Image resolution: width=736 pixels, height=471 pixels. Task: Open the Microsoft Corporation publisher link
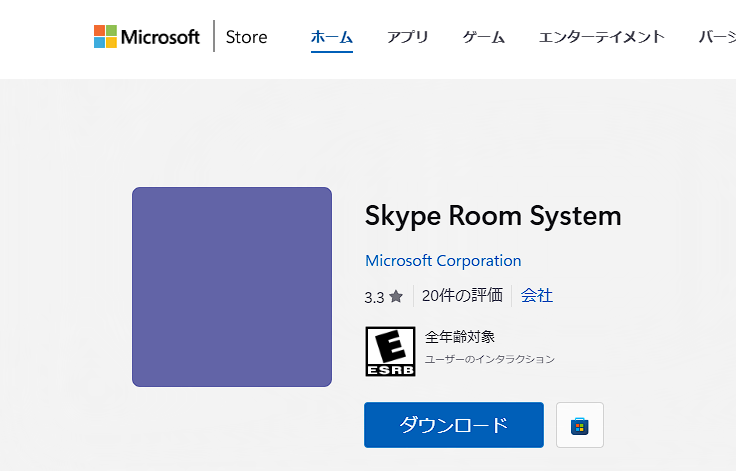tap(443, 261)
